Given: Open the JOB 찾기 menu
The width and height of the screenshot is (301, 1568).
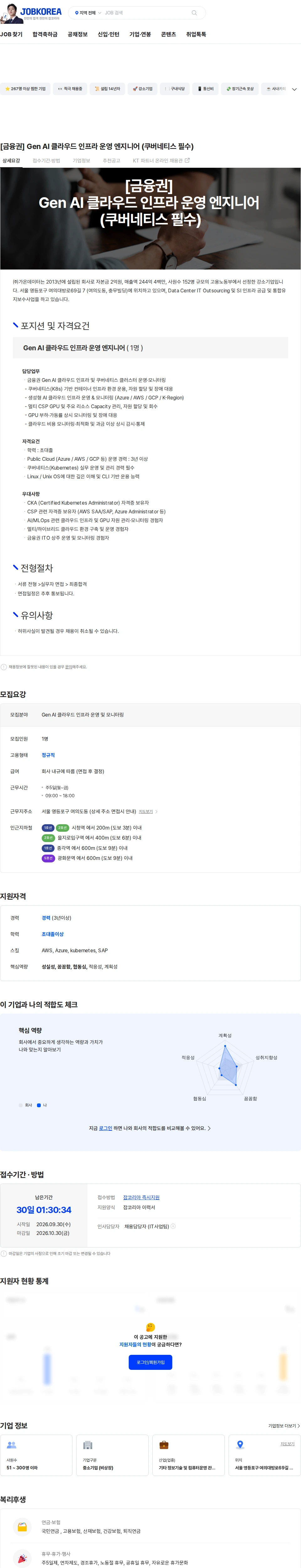Looking at the screenshot, I should coord(12,35).
